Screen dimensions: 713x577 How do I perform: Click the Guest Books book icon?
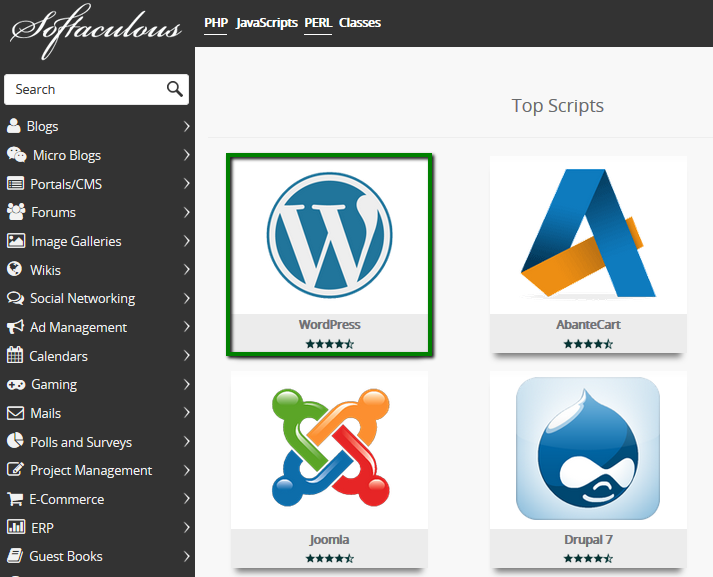point(15,556)
